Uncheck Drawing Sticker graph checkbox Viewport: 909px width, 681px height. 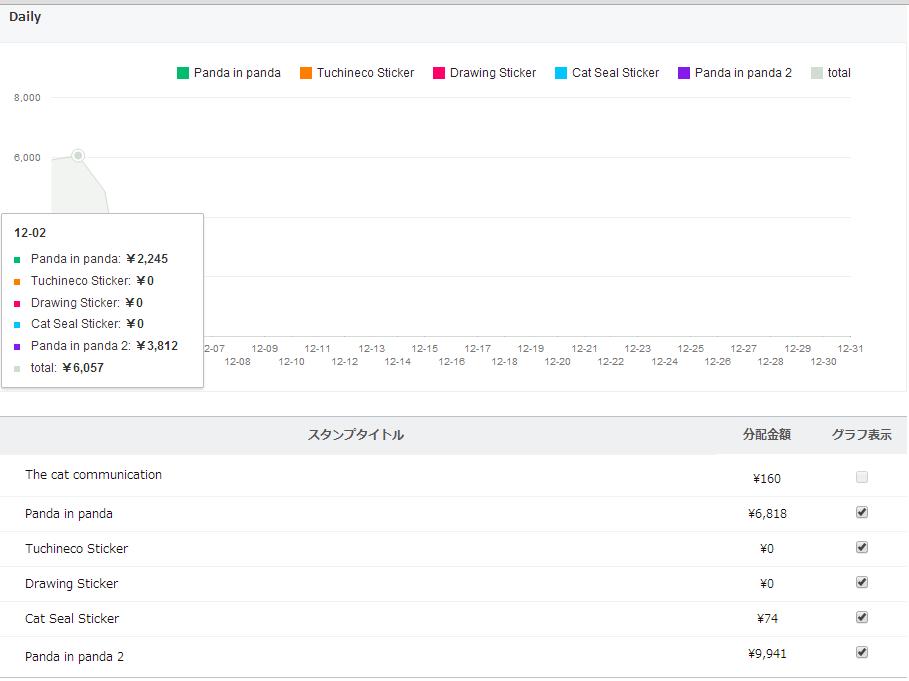click(862, 582)
